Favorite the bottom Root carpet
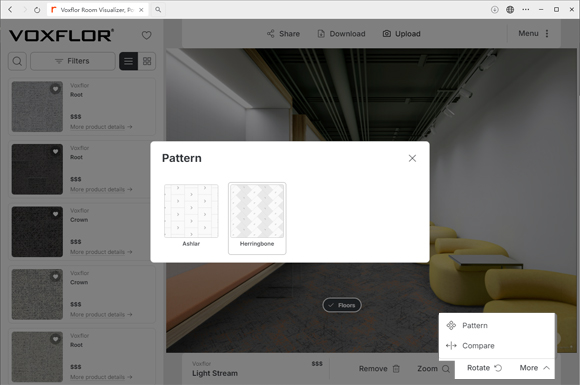This screenshot has width=580, height=385. (55, 339)
